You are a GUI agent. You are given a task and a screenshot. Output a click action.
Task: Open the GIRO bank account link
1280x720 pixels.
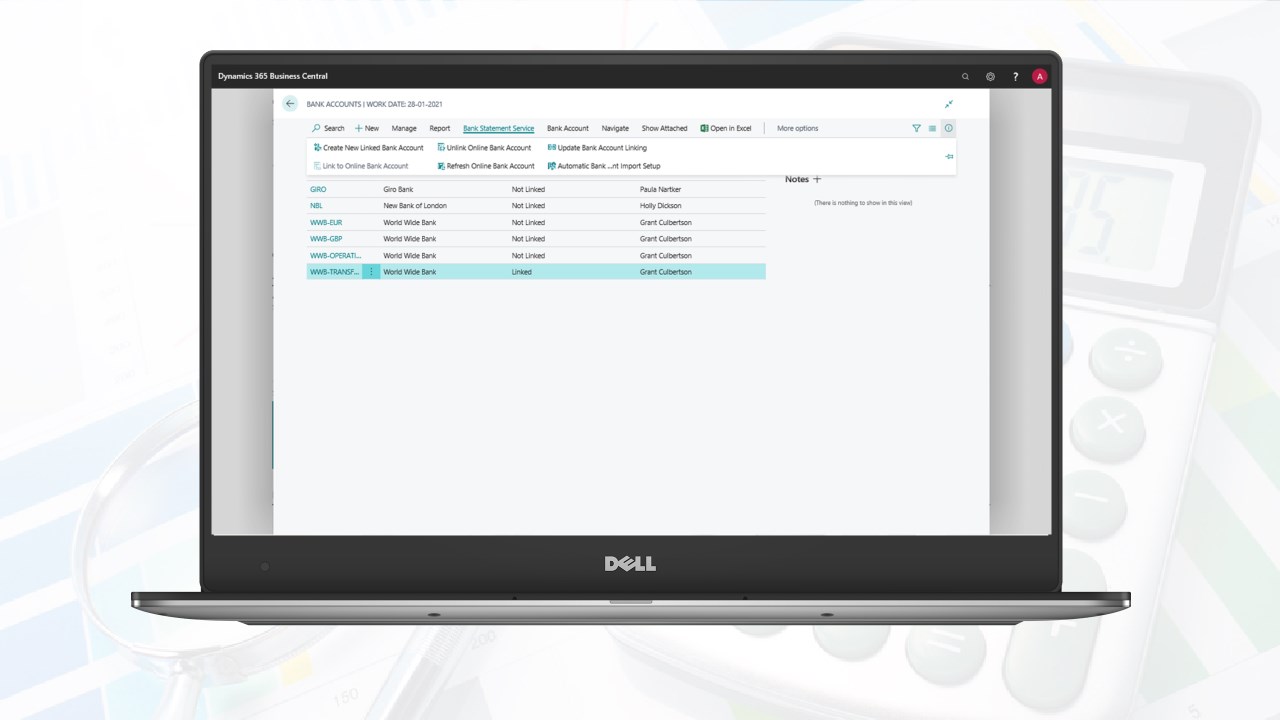pos(318,189)
